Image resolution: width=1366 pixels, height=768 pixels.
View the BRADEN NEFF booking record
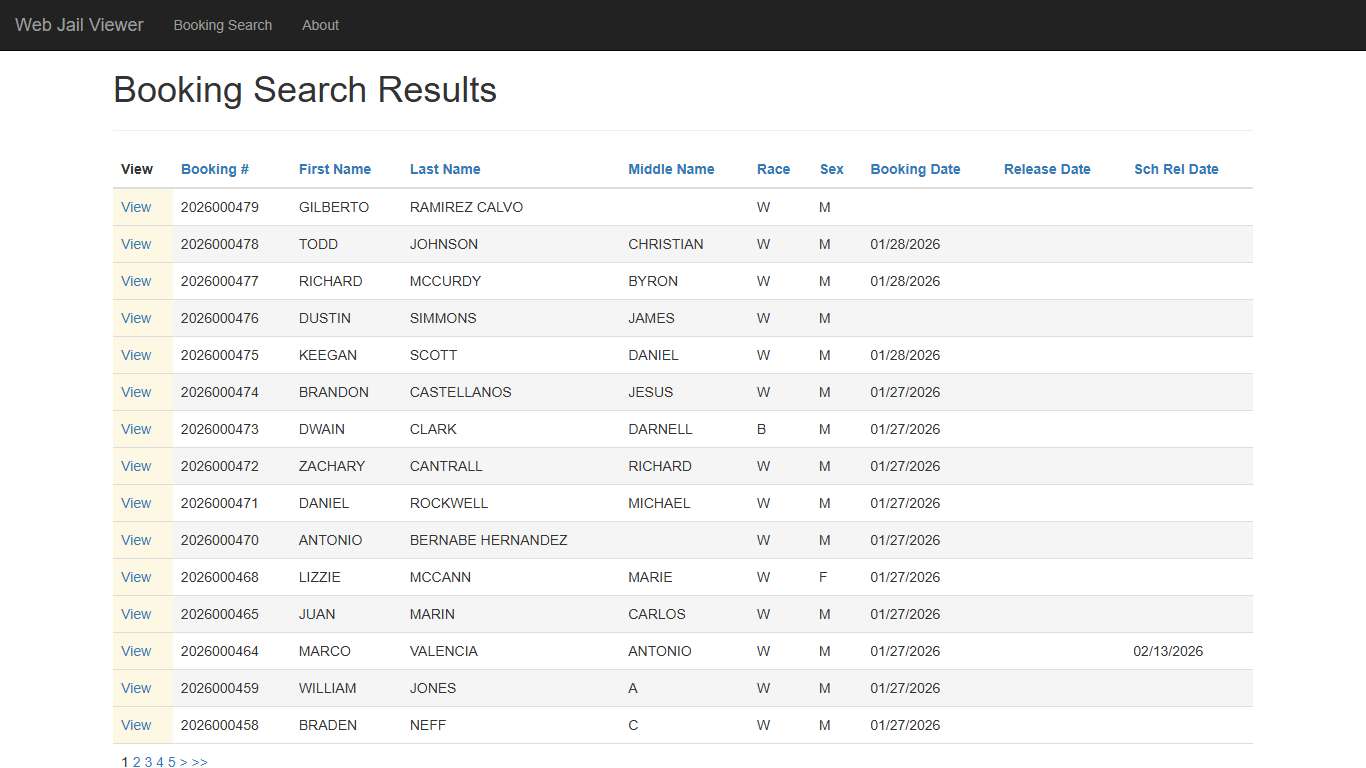tap(136, 725)
